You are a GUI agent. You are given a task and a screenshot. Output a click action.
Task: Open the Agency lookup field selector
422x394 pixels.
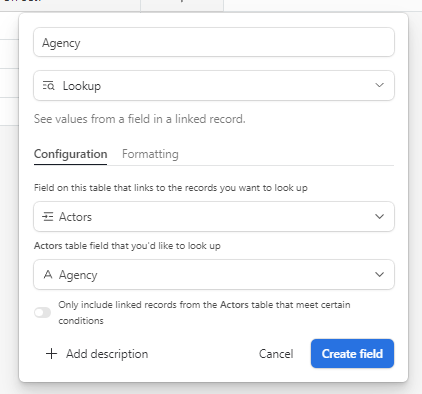(x=214, y=275)
